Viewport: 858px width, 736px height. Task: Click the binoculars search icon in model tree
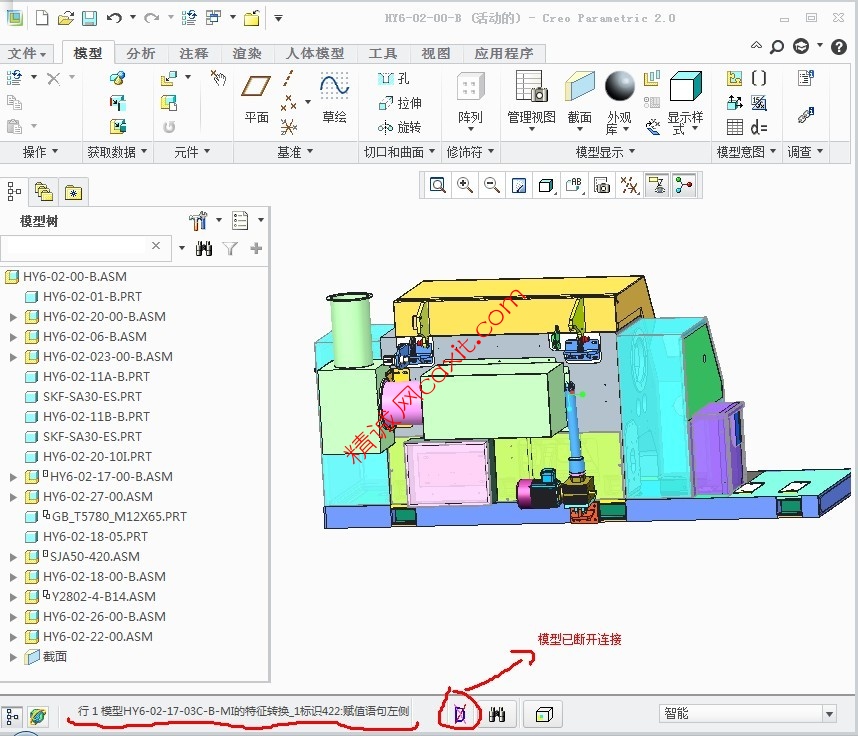point(204,249)
